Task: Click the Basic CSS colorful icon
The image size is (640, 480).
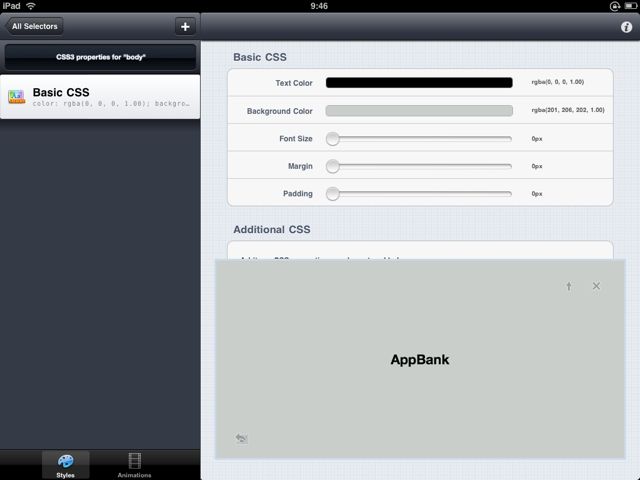Action: tap(16, 97)
